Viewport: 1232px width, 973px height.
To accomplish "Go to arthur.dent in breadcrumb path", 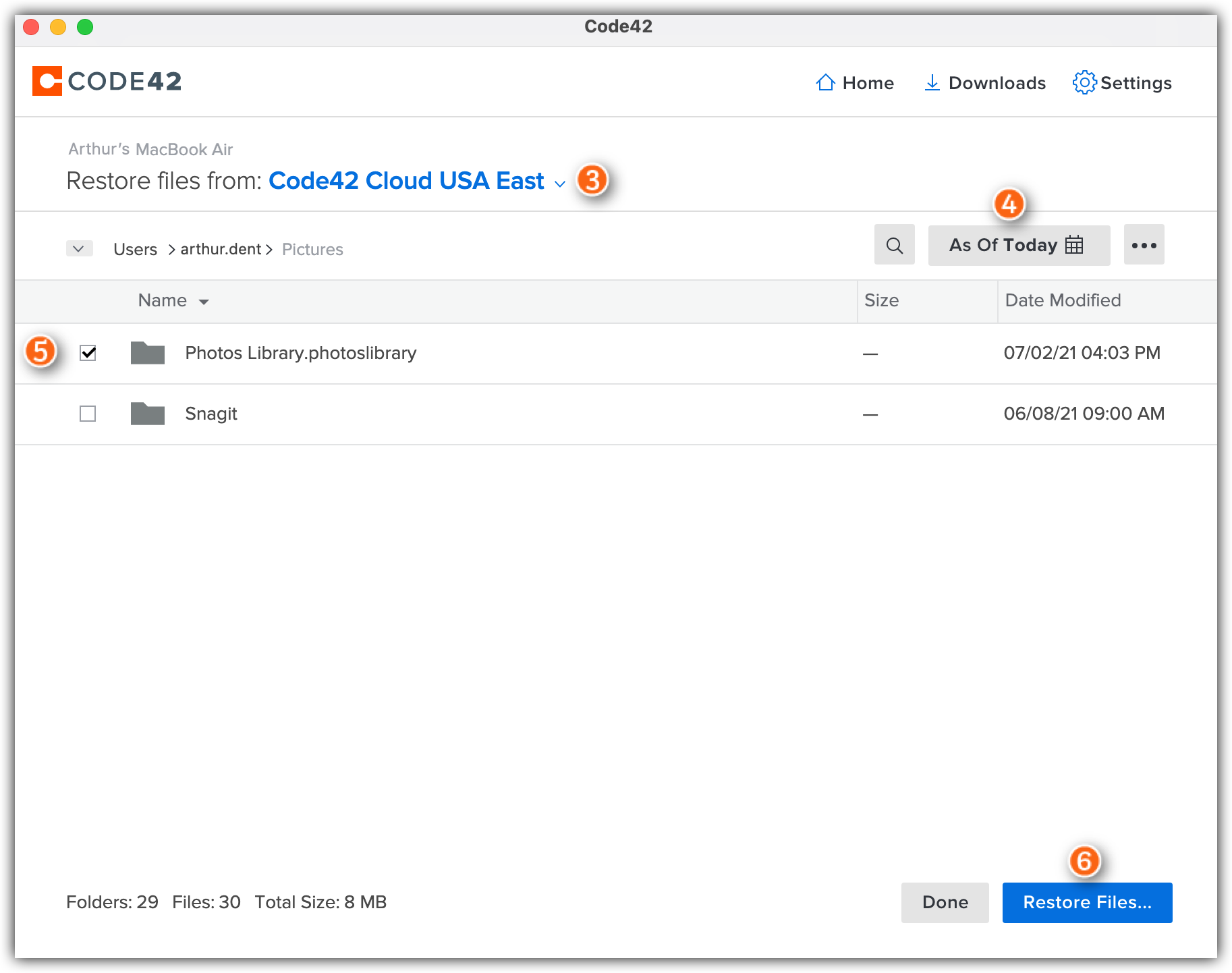I will click(x=221, y=250).
